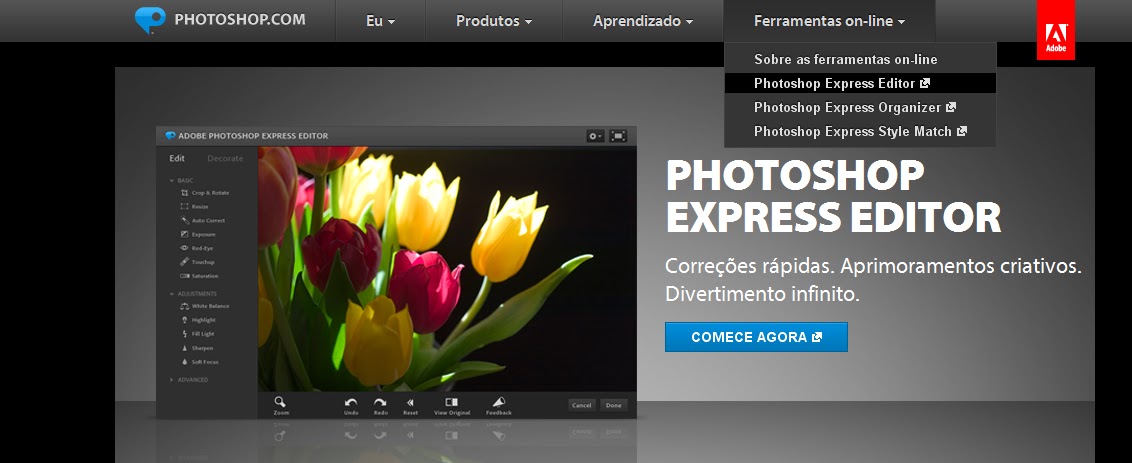
Task: Open the Exposure adjustment
Action: pos(198,234)
